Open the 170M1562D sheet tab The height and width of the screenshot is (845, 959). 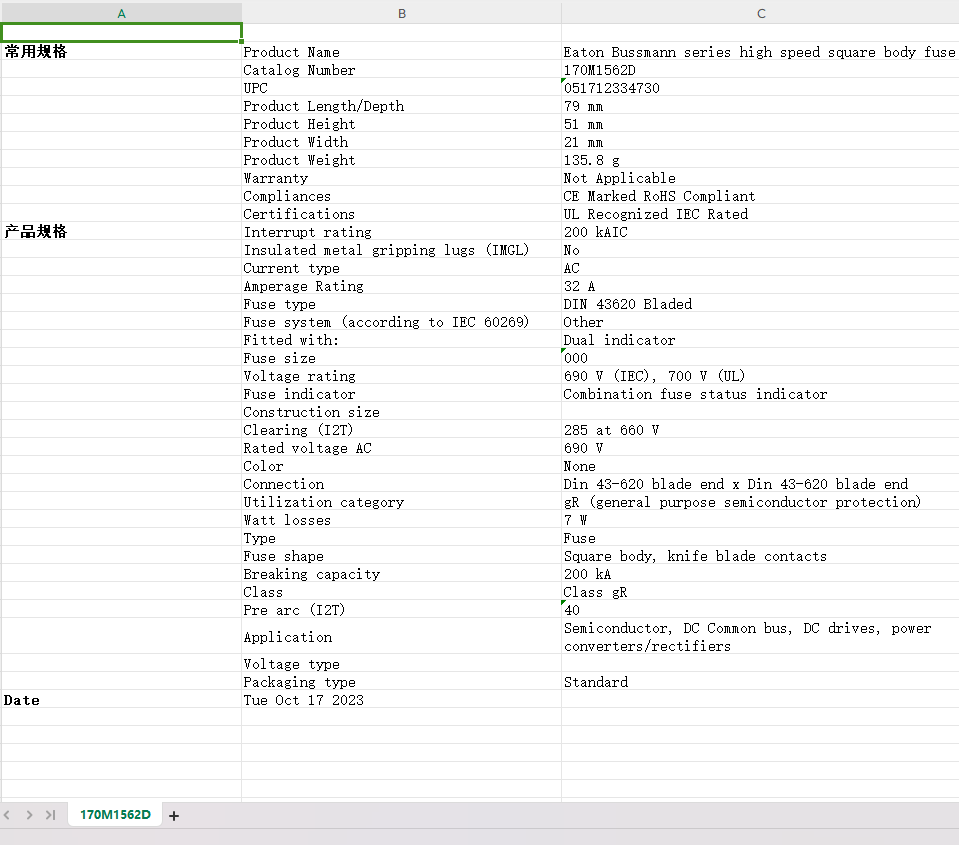(x=115, y=814)
